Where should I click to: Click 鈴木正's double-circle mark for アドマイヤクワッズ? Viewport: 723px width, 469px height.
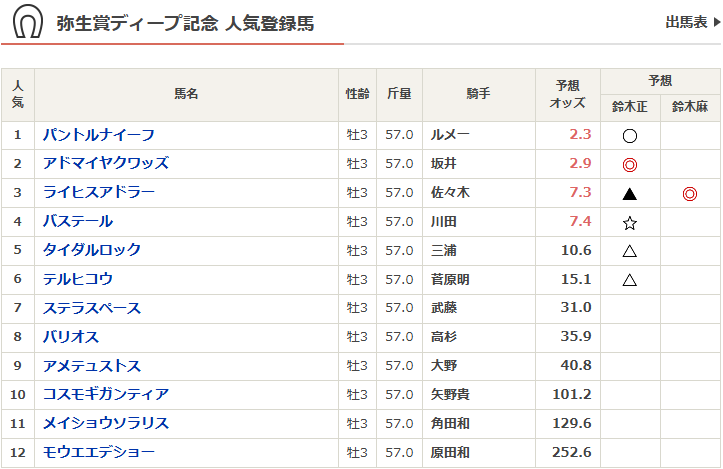click(x=630, y=164)
